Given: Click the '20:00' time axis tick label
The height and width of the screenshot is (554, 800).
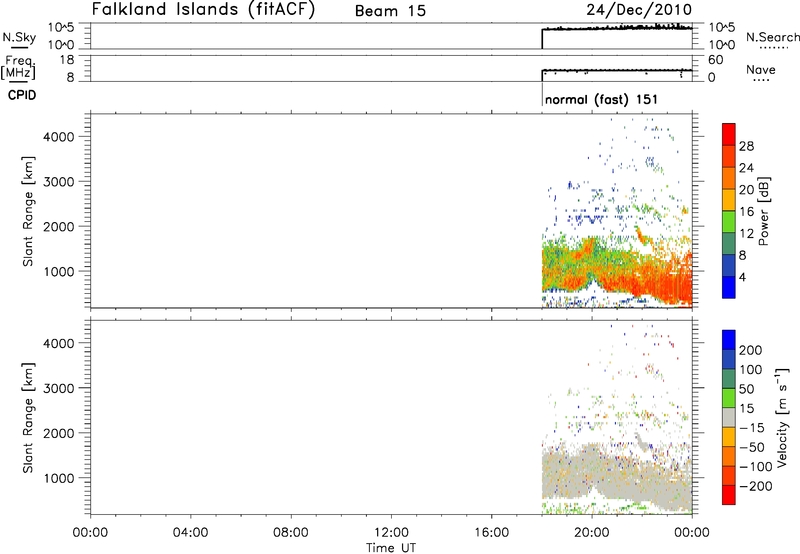Looking at the screenshot, I should (592, 533).
